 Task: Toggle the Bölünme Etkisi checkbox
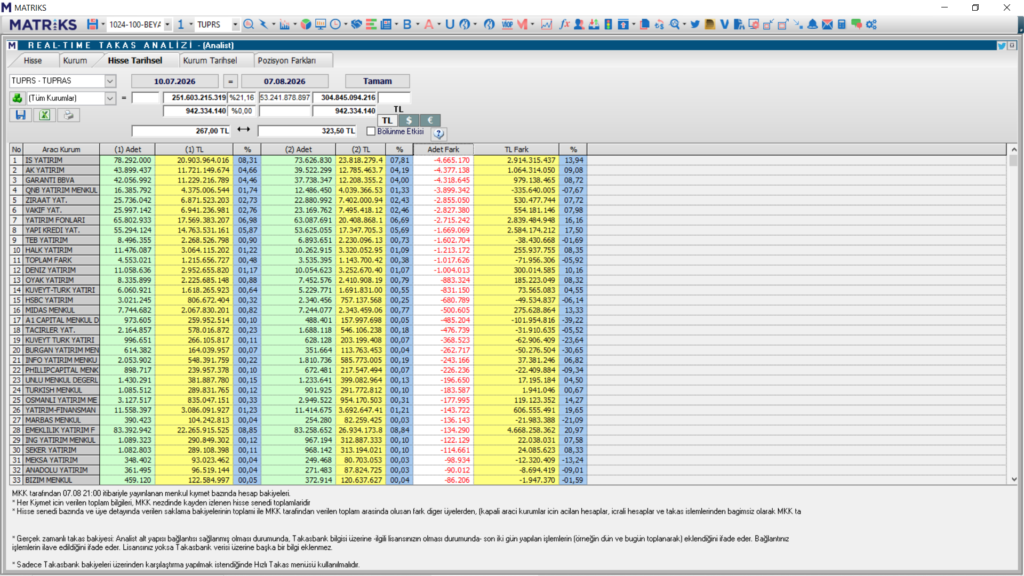tap(371, 131)
